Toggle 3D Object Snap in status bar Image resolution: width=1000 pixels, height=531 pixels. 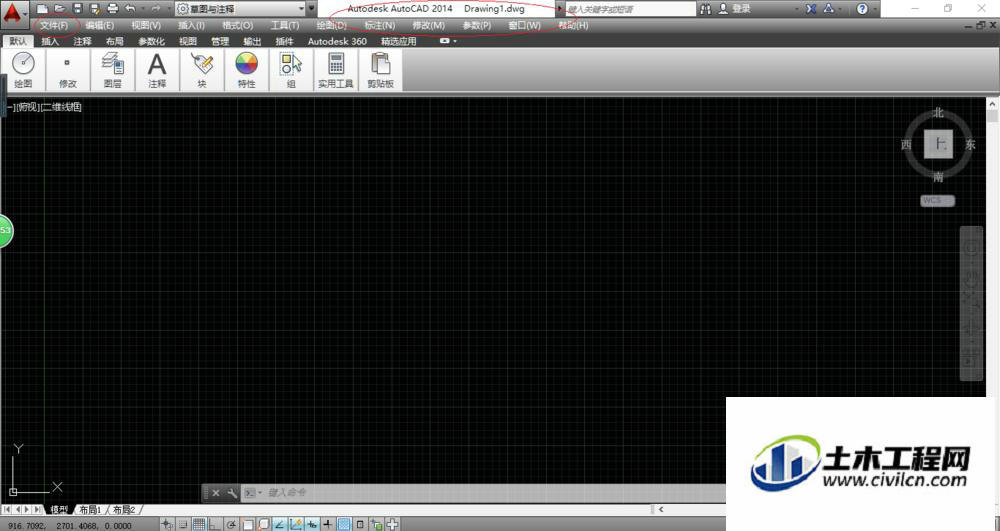point(263,524)
